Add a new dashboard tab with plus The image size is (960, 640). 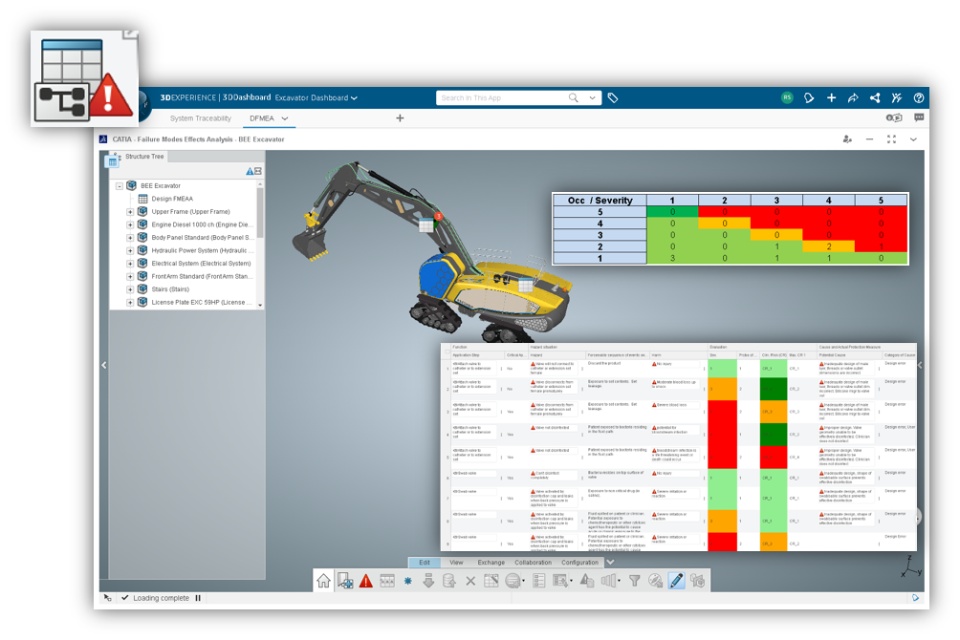(x=400, y=118)
